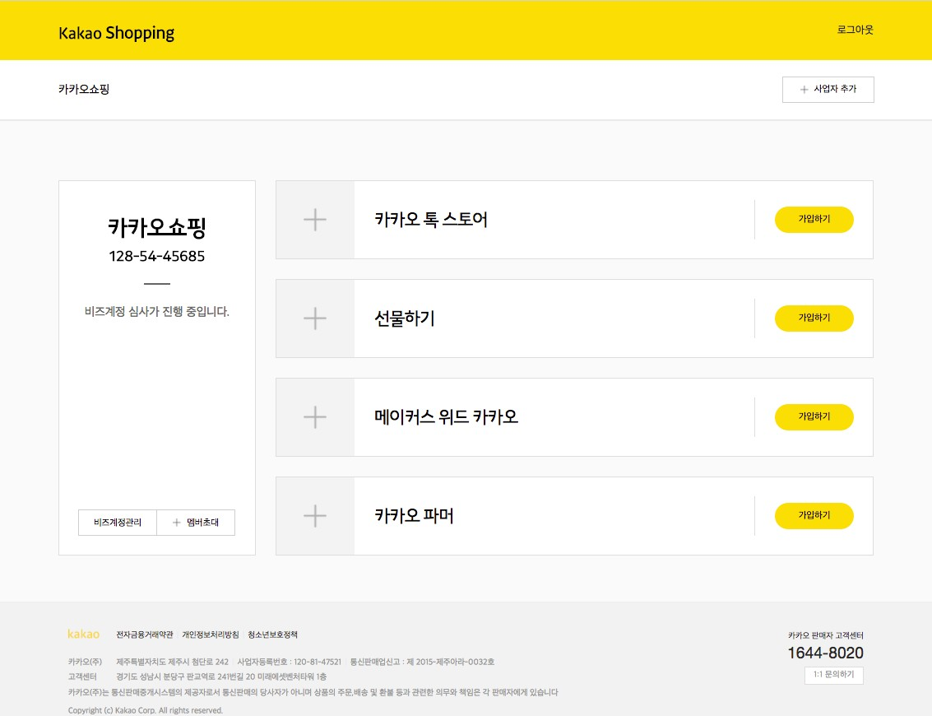Screen dimensions: 932x716
Task: Click the Kakao Shopping logo
Action: tap(116, 33)
